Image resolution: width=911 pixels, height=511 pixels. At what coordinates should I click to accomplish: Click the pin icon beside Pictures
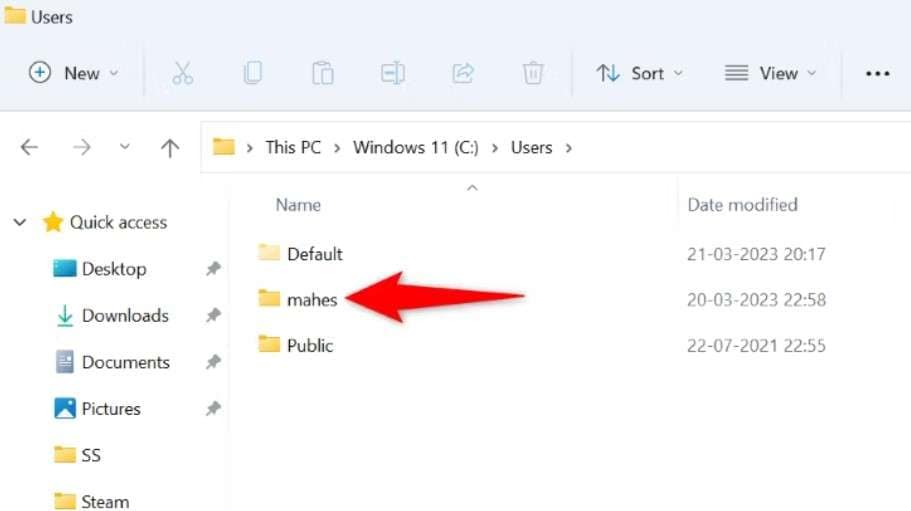pyautogui.click(x=213, y=409)
